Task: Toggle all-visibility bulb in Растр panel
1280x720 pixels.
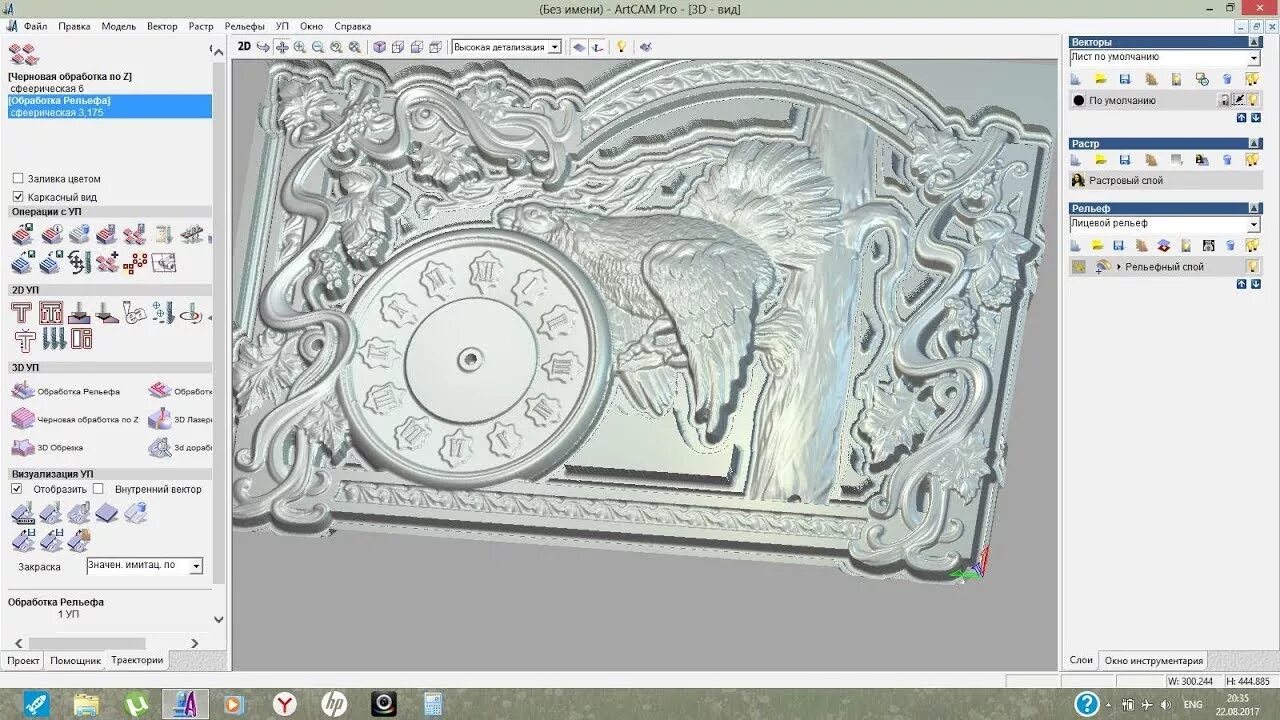Action: 1252,160
